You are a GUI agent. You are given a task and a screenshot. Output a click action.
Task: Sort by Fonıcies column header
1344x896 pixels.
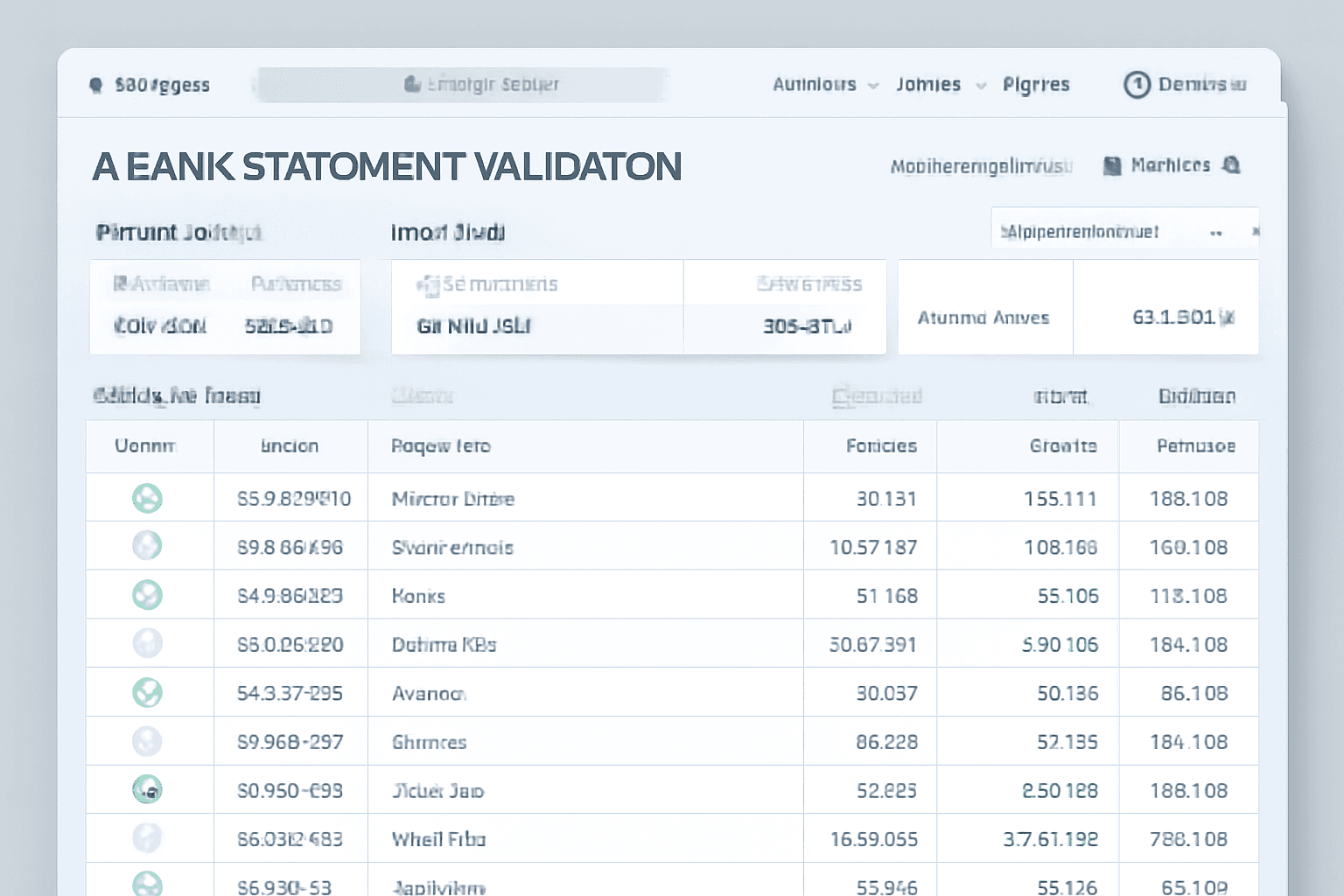(881, 446)
